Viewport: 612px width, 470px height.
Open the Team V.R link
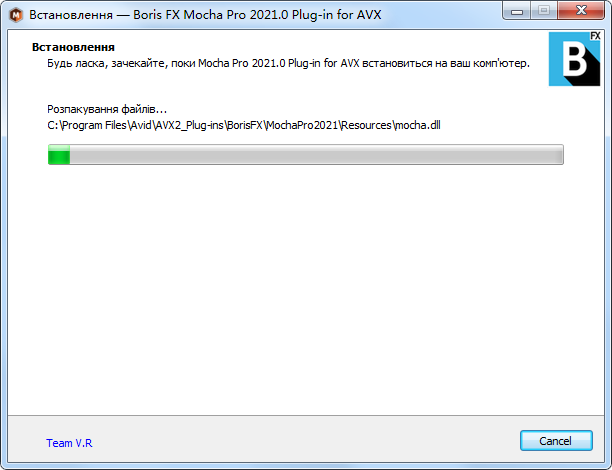pyautogui.click(x=69, y=443)
